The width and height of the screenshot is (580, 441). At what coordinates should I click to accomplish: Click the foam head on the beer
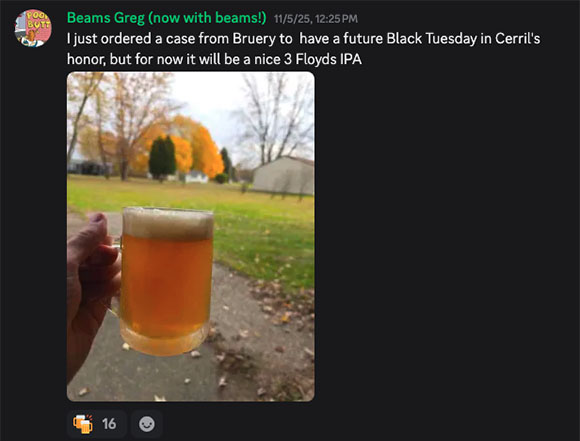tap(168, 223)
